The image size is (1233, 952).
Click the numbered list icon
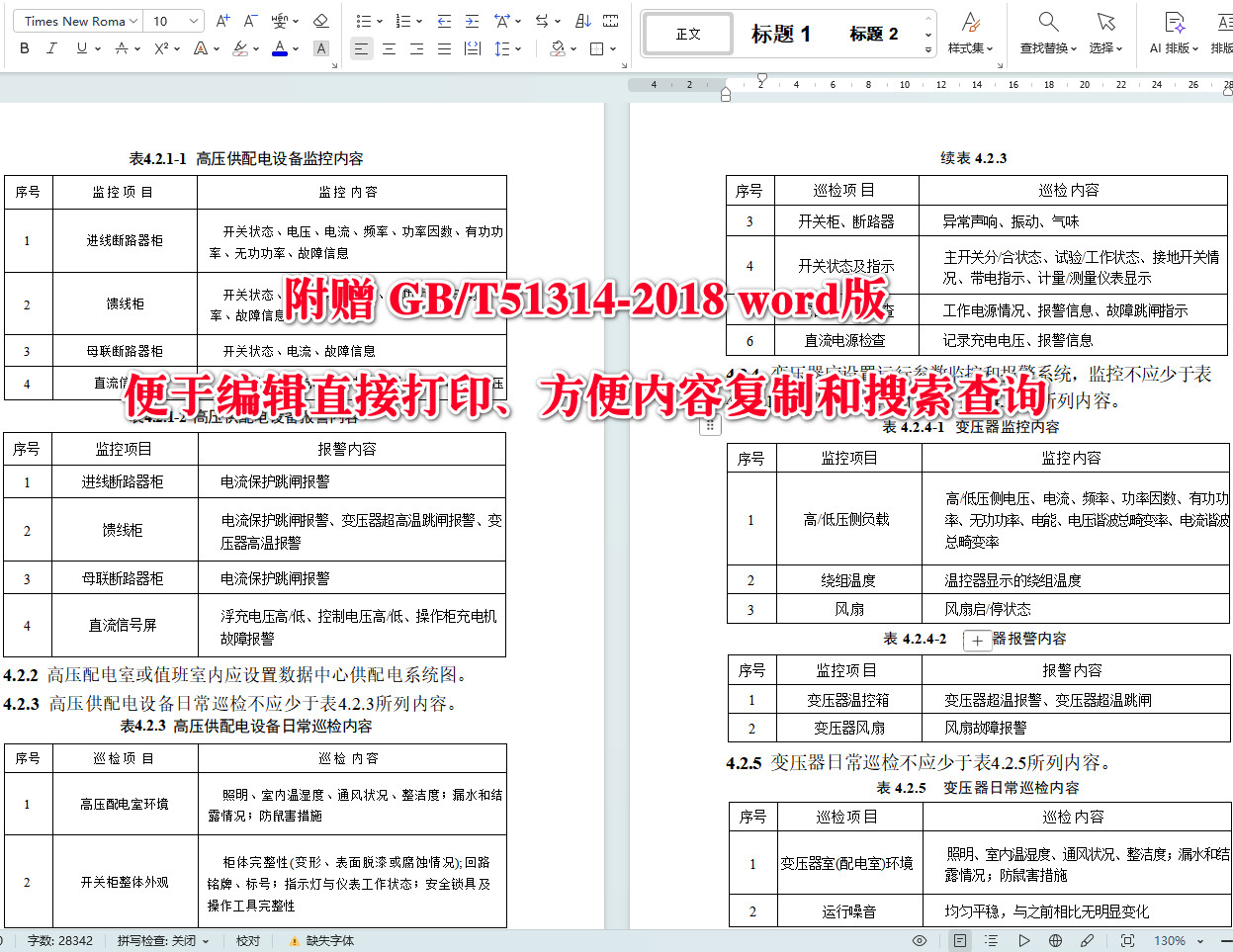[x=402, y=21]
